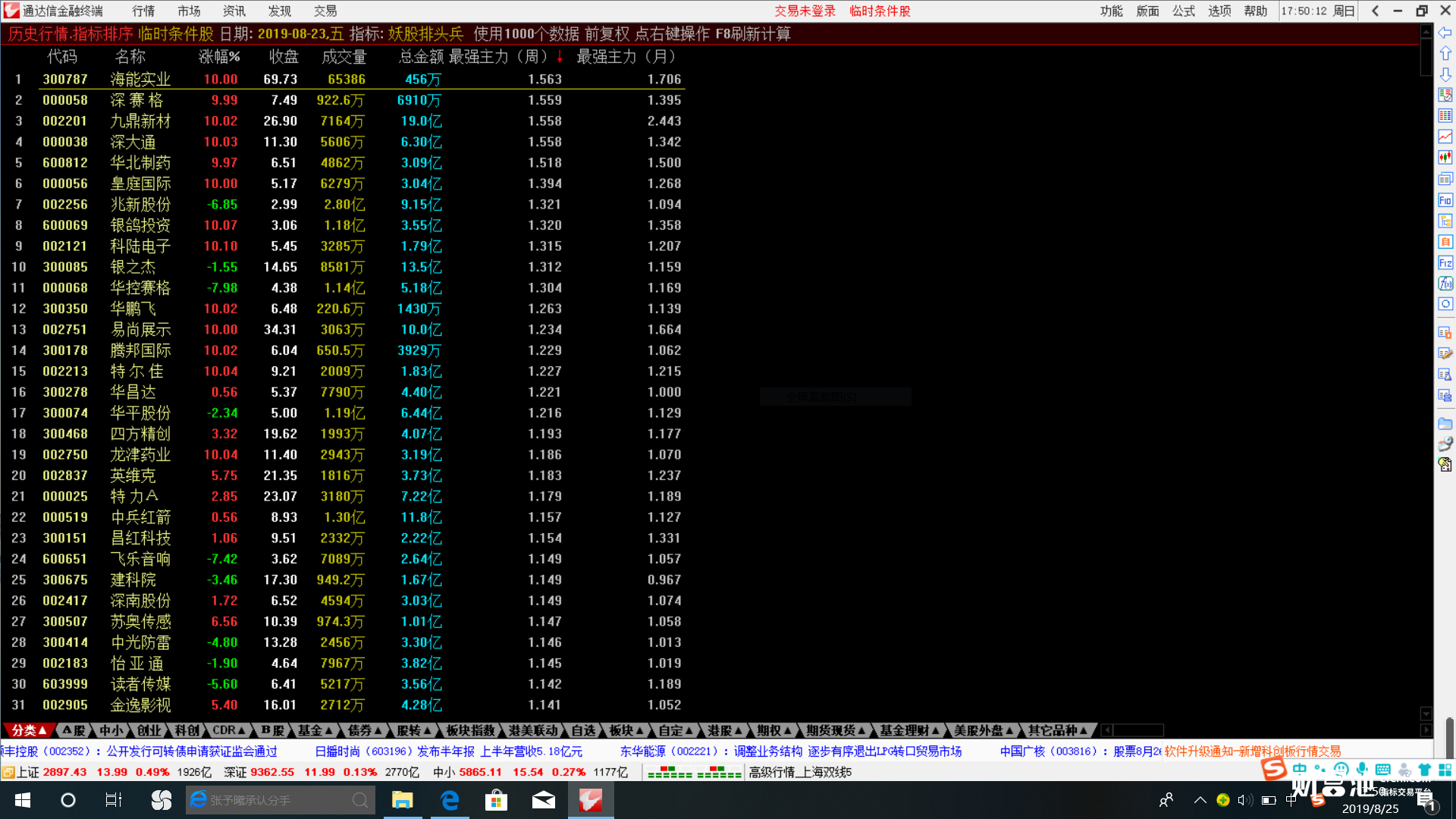Viewport: 1456px width, 819px height.
Task: Click the 东华能源 news ticker headline
Action: click(x=790, y=752)
